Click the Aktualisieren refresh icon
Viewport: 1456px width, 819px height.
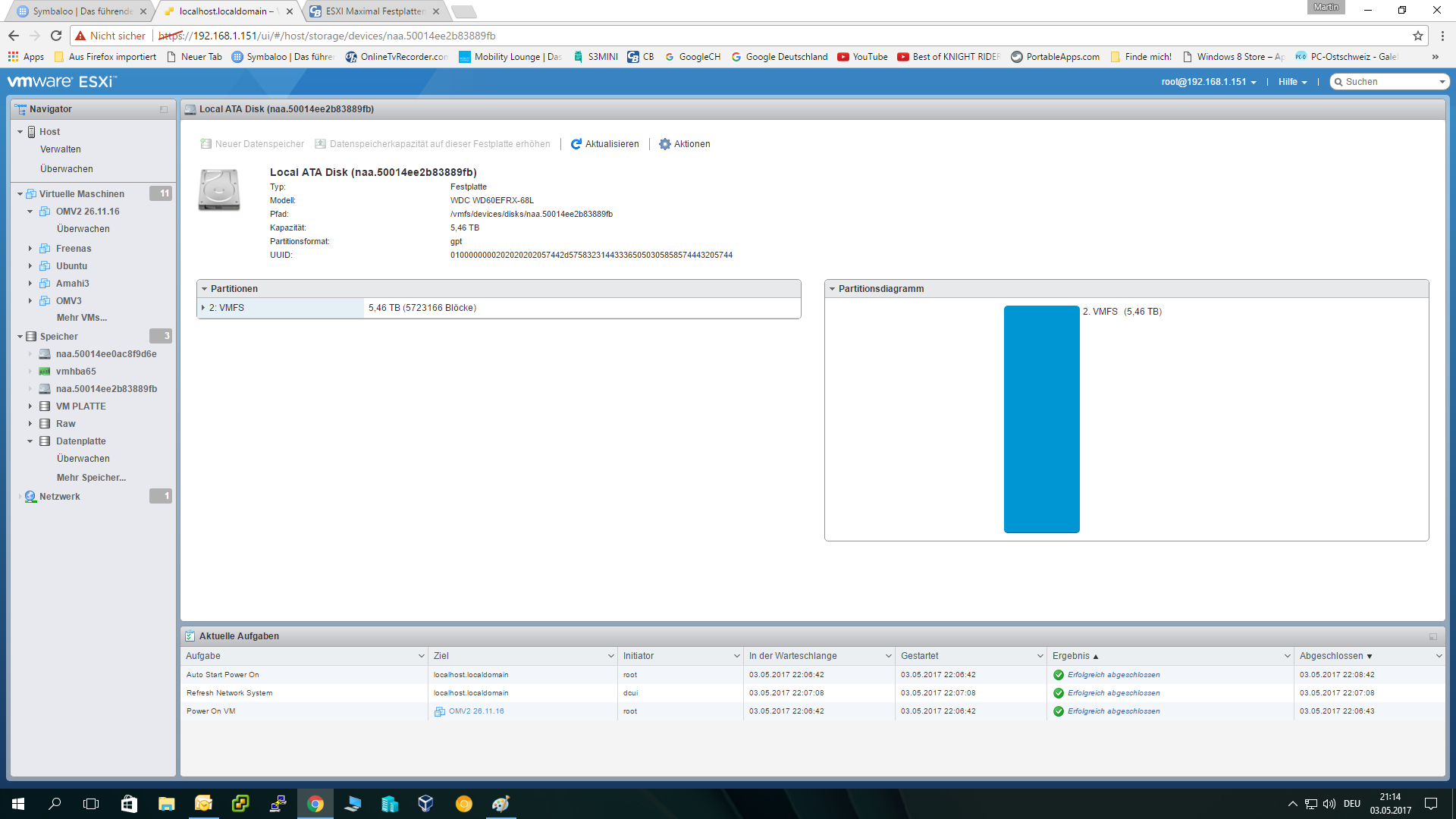pos(576,144)
